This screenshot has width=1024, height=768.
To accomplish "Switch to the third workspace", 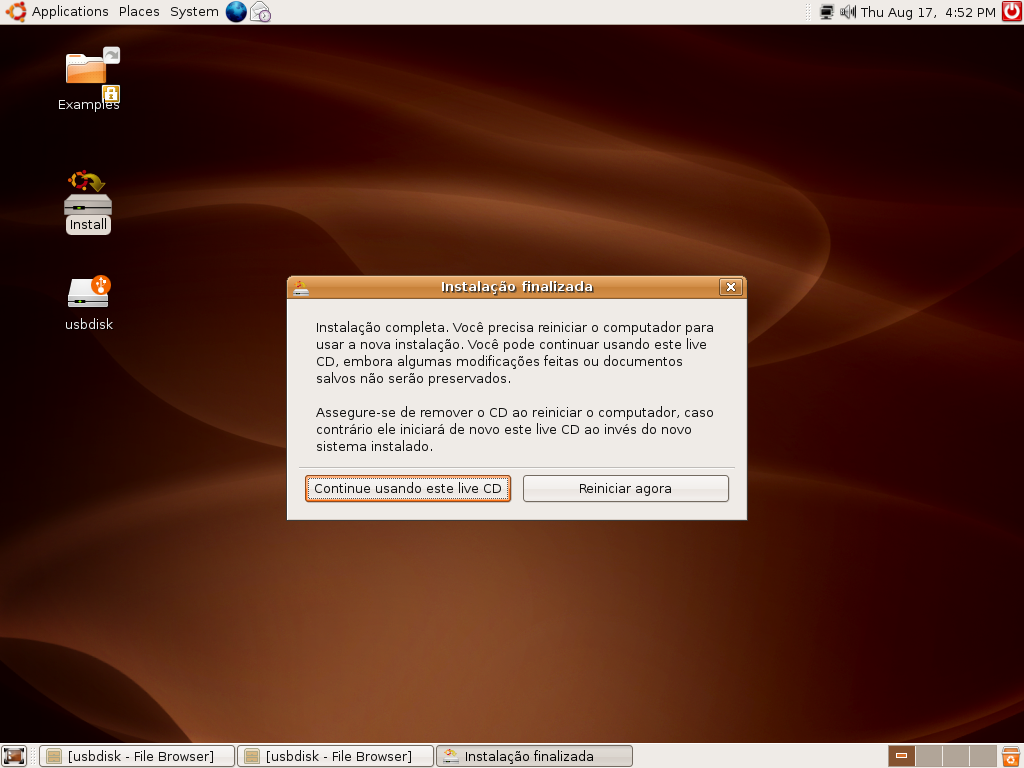I will tap(955, 756).
